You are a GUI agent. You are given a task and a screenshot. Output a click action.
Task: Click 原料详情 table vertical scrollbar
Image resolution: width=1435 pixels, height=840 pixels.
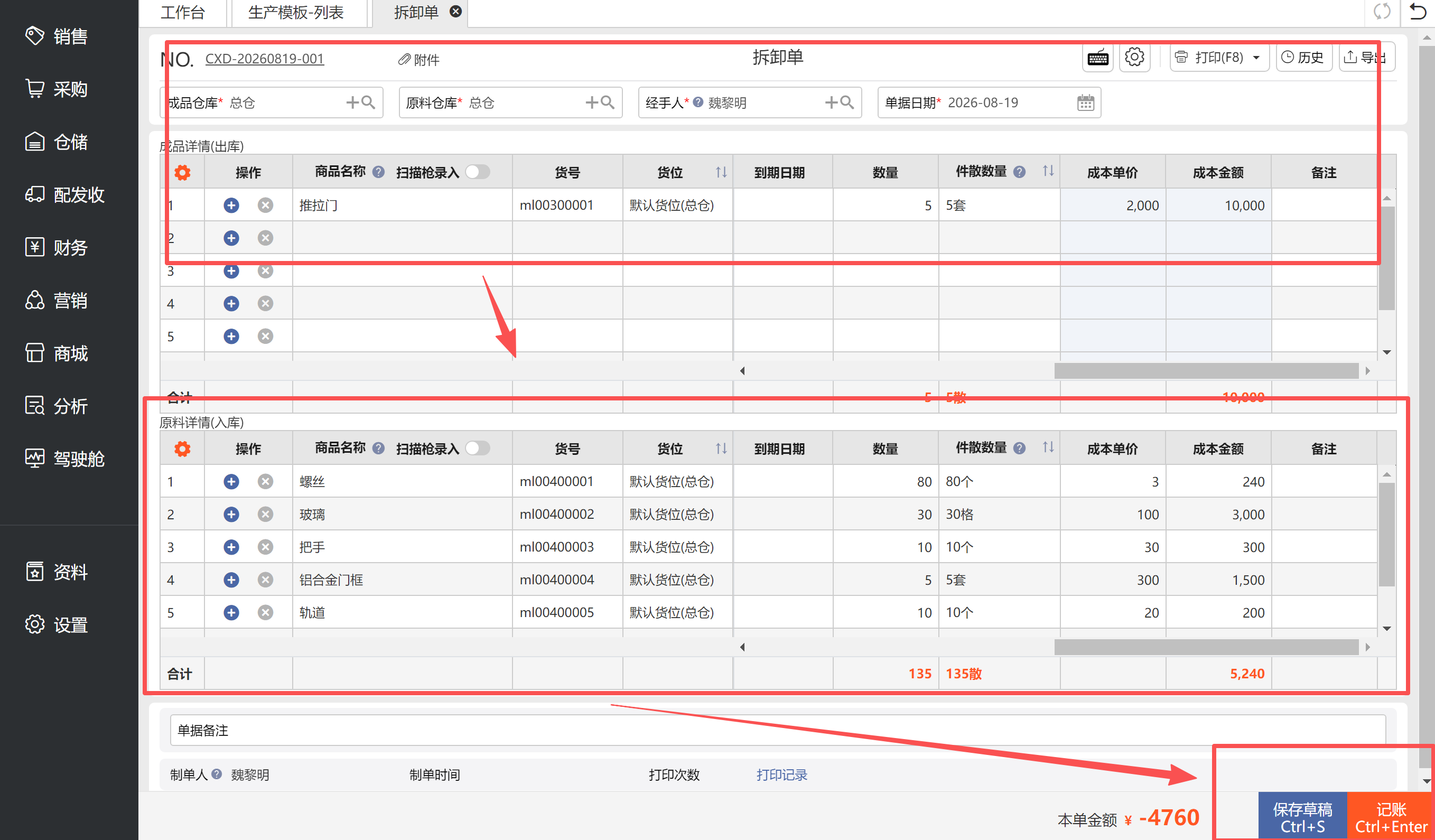pos(1386,534)
